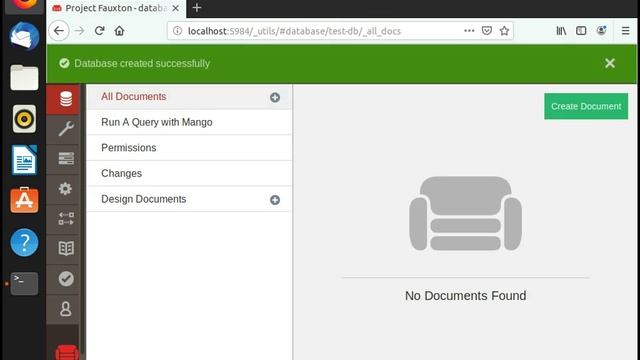Show site information icon in address bar
The height and width of the screenshot is (360, 640).
click(177, 31)
